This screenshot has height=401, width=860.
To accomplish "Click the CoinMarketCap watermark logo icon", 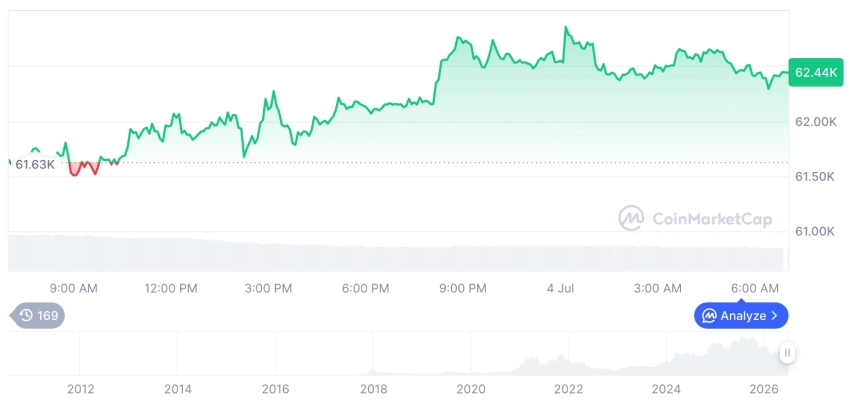I will point(631,218).
